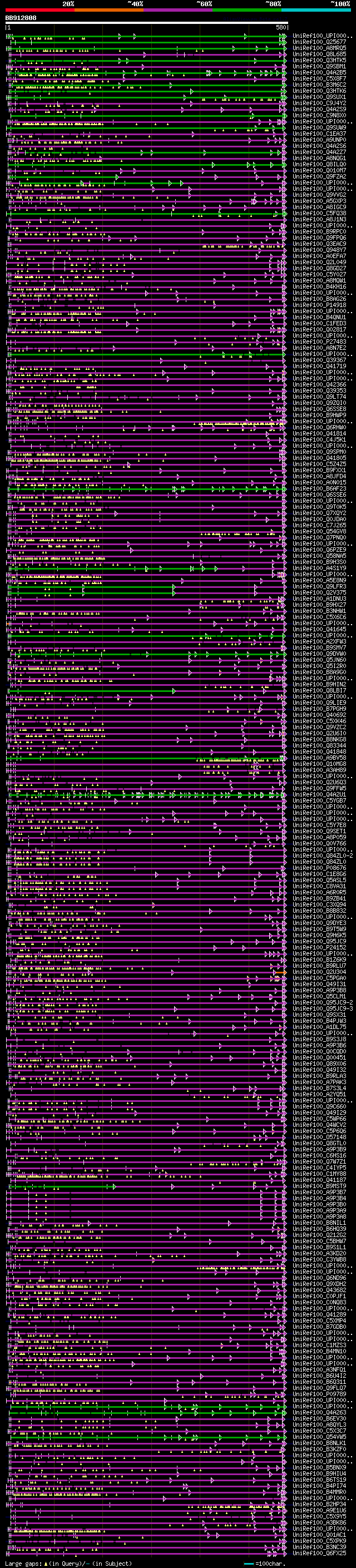Select hit label UniRef100_Q9LIE9
This screenshot has width=356, height=1568.
point(319,703)
